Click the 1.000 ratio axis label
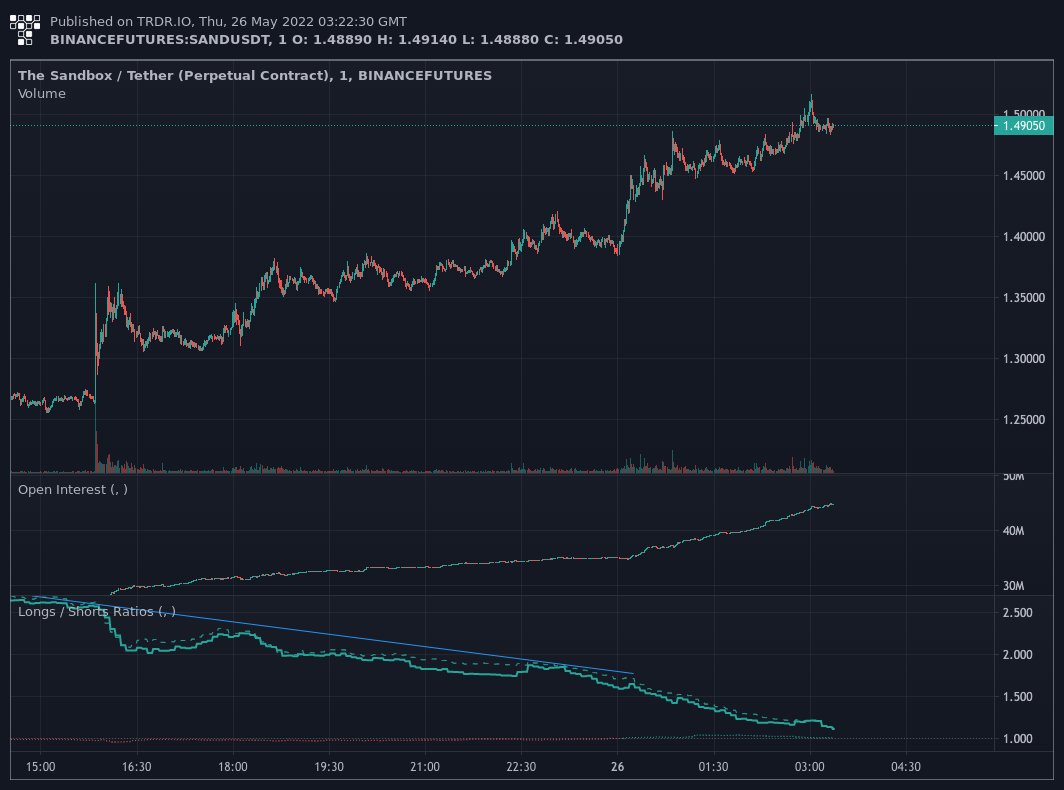Screen dimensions: 1064x790 point(1017,739)
